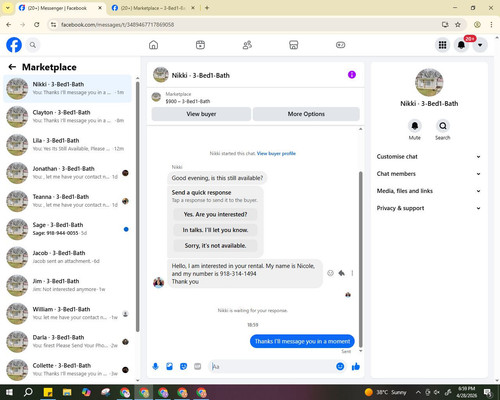This screenshot has width=500, height=400.
Task: Click the address bar URL
Action: pyautogui.click(x=117, y=24)
